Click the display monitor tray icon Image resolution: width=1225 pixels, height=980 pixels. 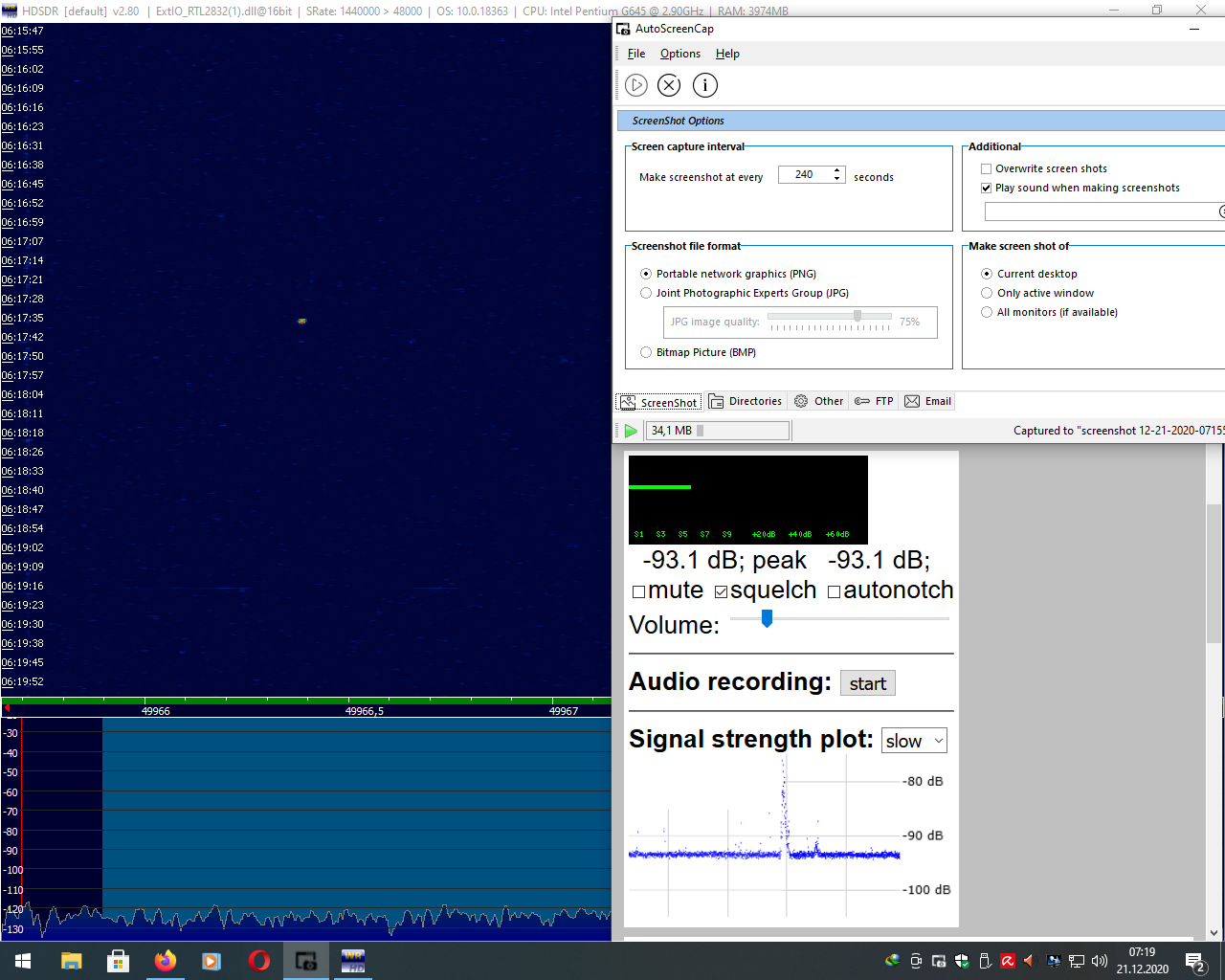(x=1054, y=961)
